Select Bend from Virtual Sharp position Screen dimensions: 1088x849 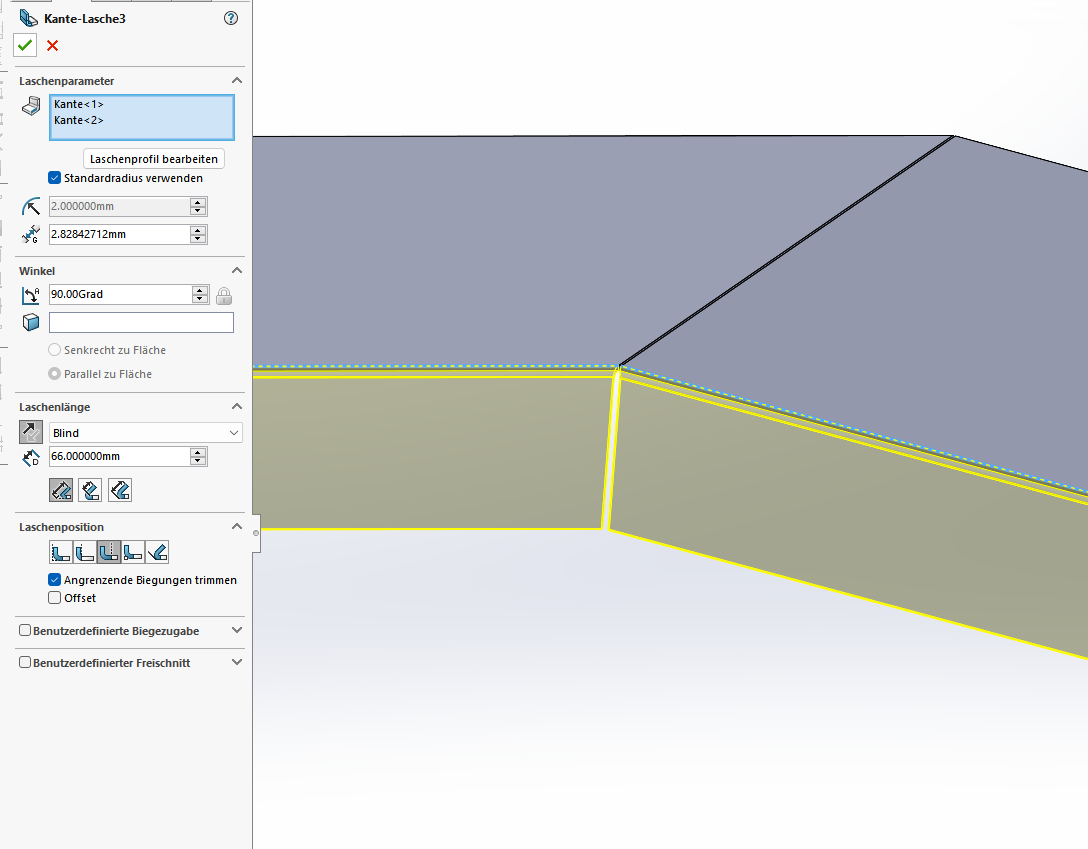click(x=133, y=552)
